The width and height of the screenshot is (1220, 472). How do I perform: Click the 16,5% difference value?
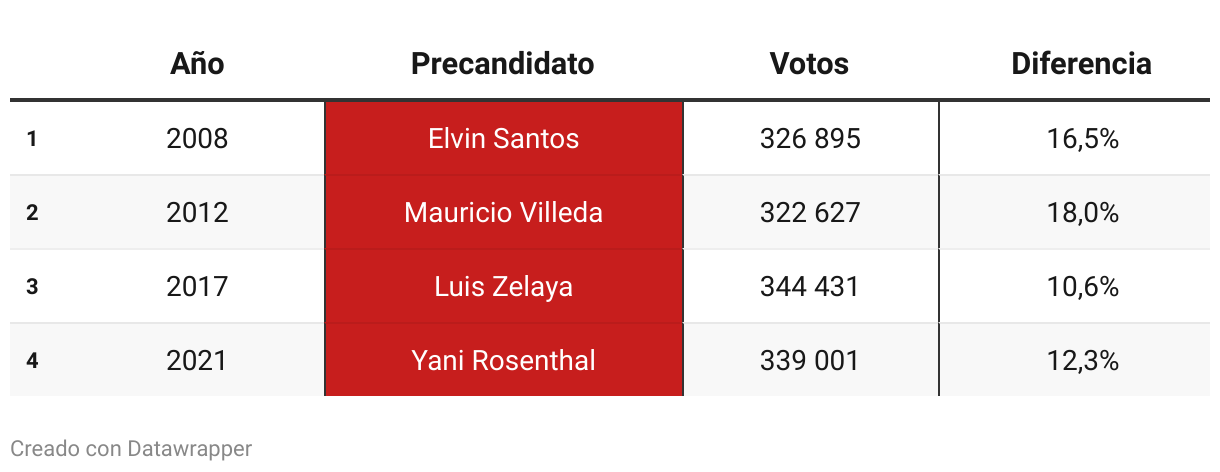tap(1082, 138)
